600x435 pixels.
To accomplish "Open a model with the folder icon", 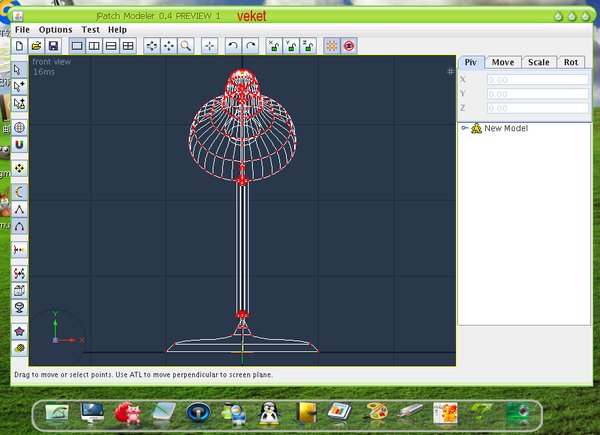I will point(36,46).
